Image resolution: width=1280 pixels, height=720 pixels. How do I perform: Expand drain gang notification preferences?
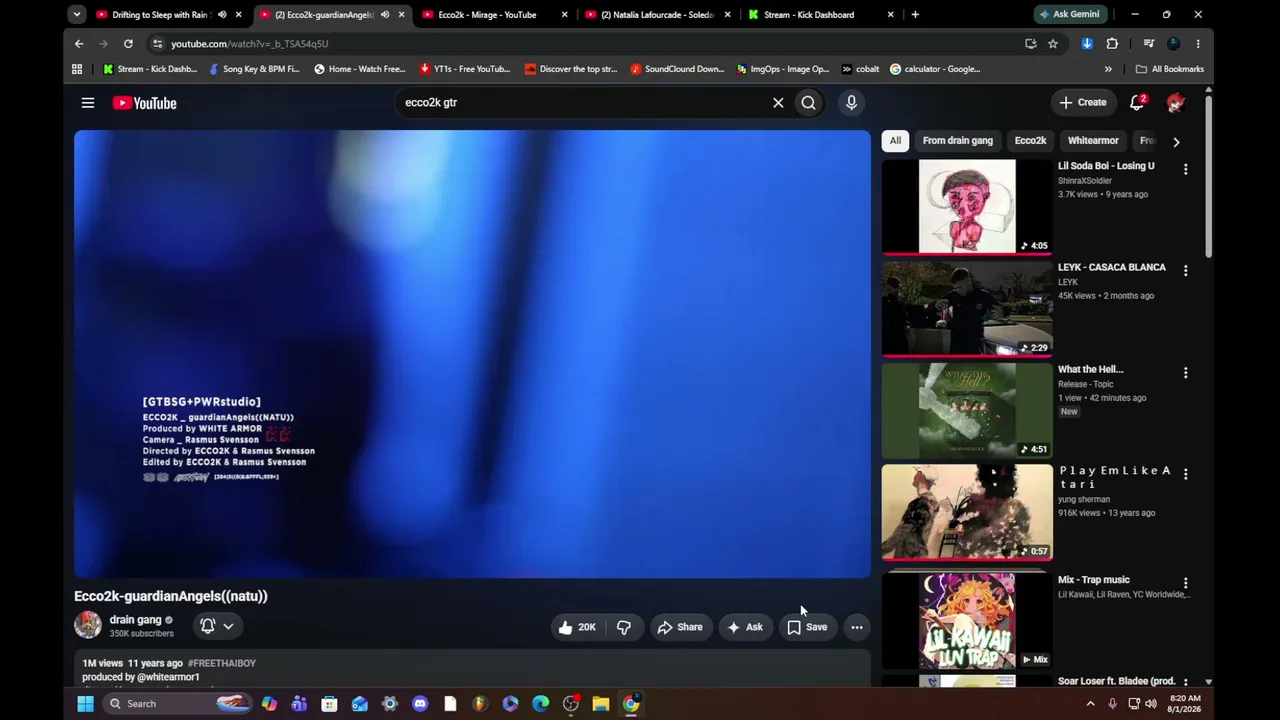tap(217, 626)
